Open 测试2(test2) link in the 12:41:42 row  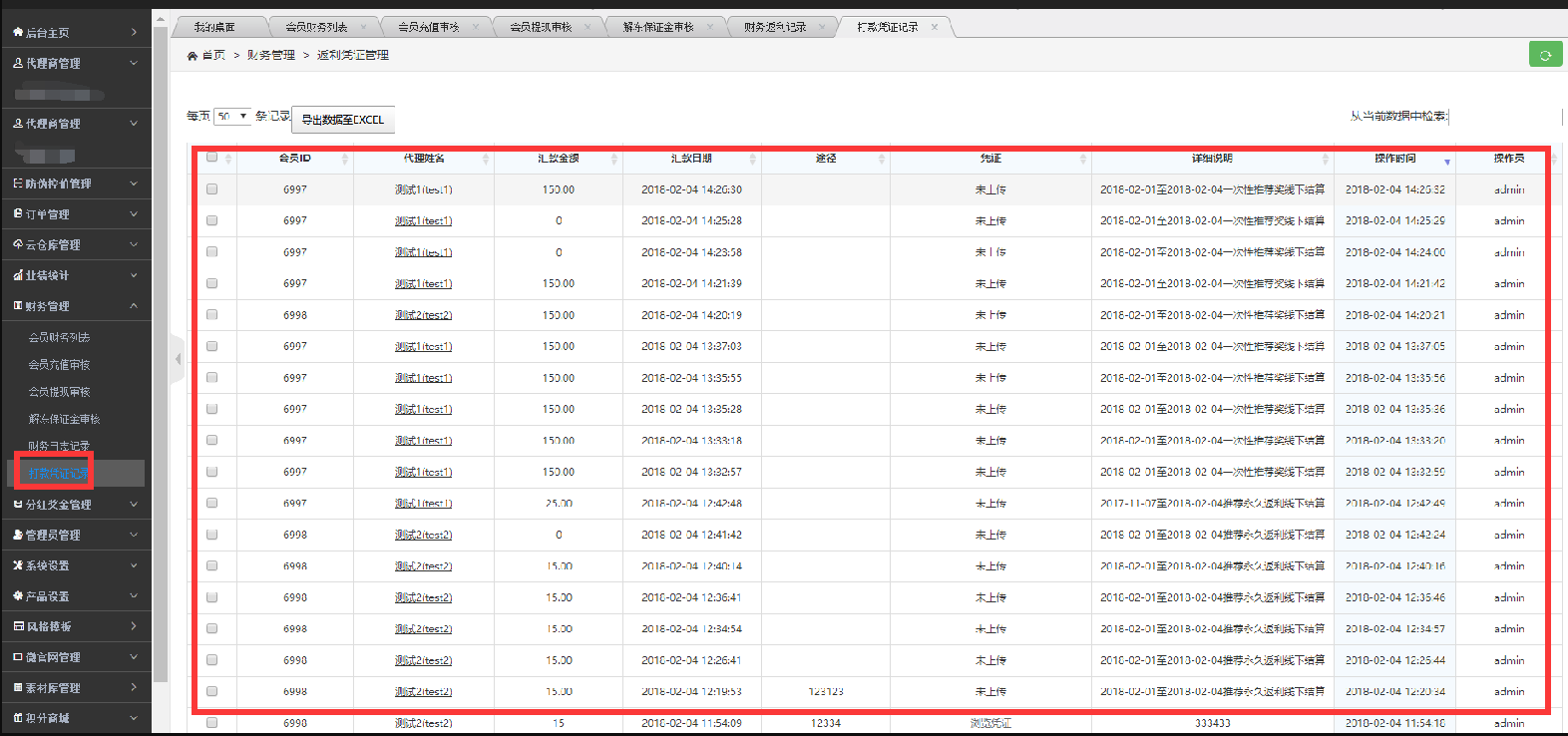point(423,535)
